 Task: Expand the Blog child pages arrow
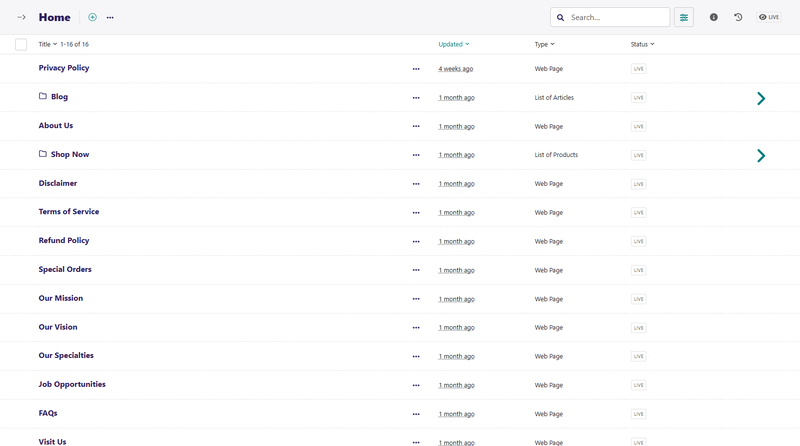761,98
